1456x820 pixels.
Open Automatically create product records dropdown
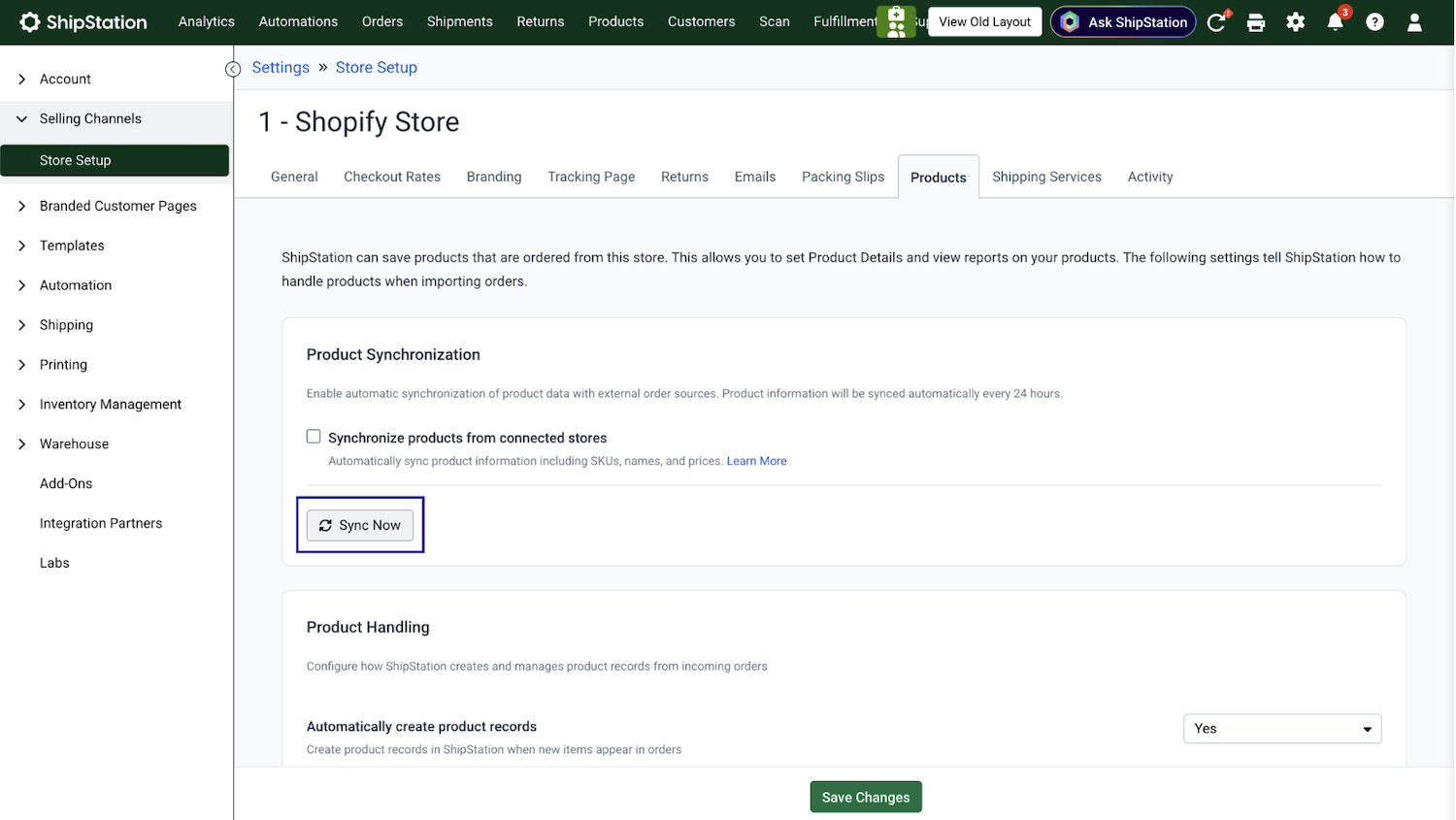click(x=1282, y=729)
